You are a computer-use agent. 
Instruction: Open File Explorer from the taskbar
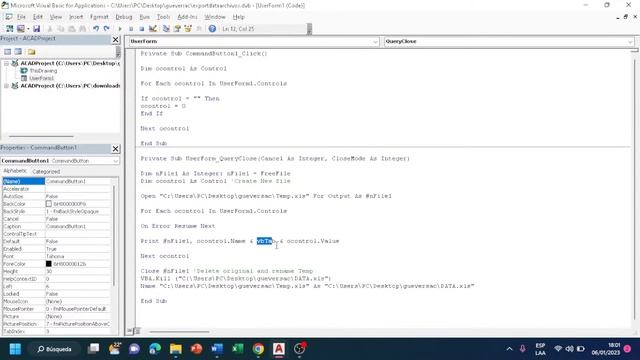tap(176, 349)
